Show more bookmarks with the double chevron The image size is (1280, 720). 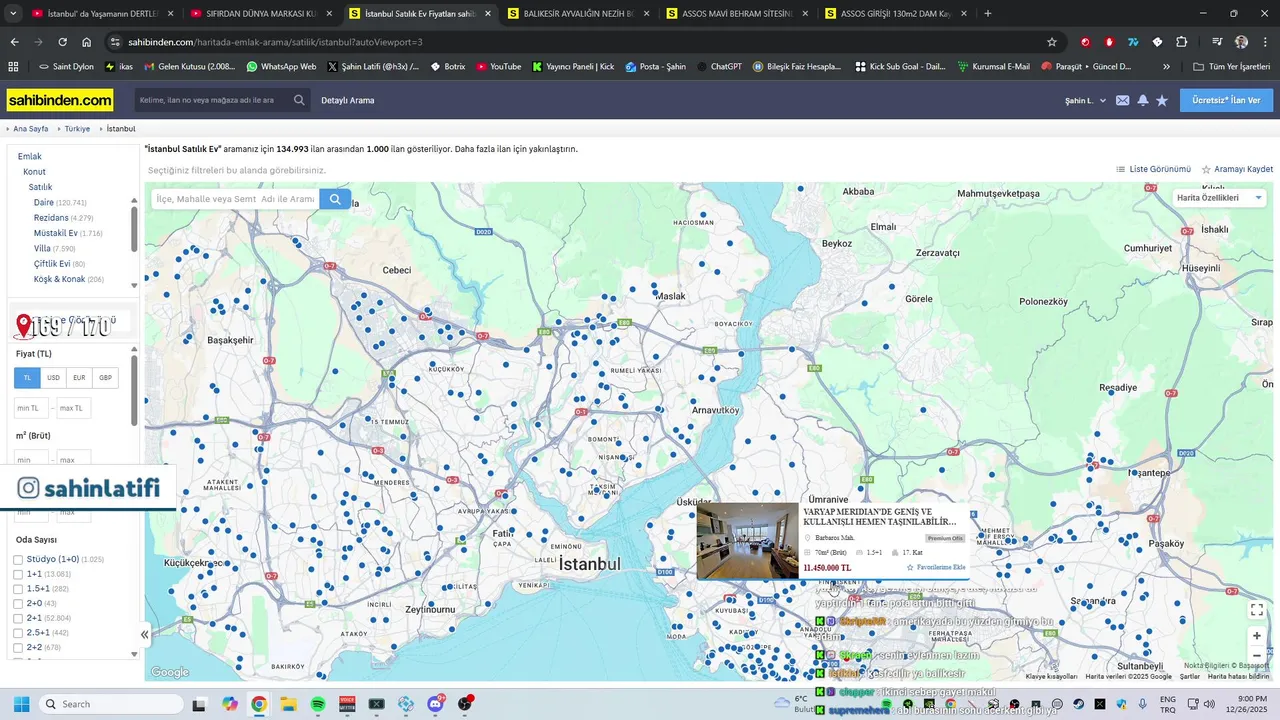(1166, 66)
